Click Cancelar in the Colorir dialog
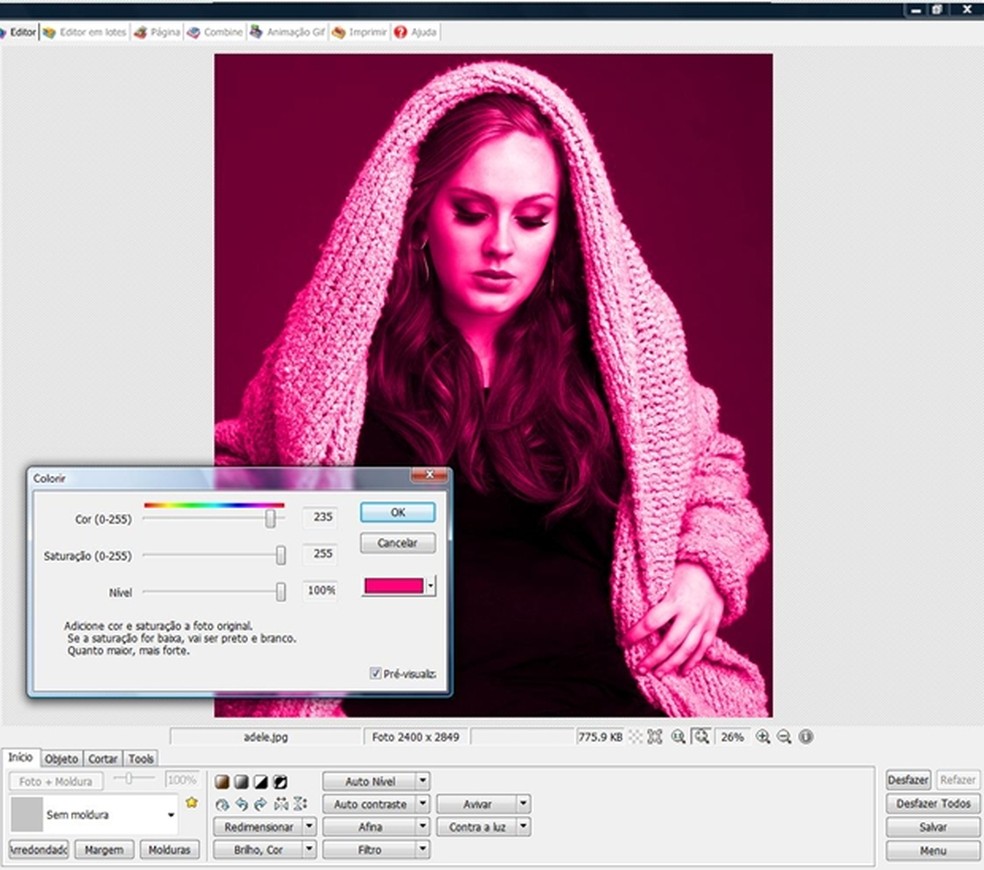 pyautogui.click(x=397, y=543)
